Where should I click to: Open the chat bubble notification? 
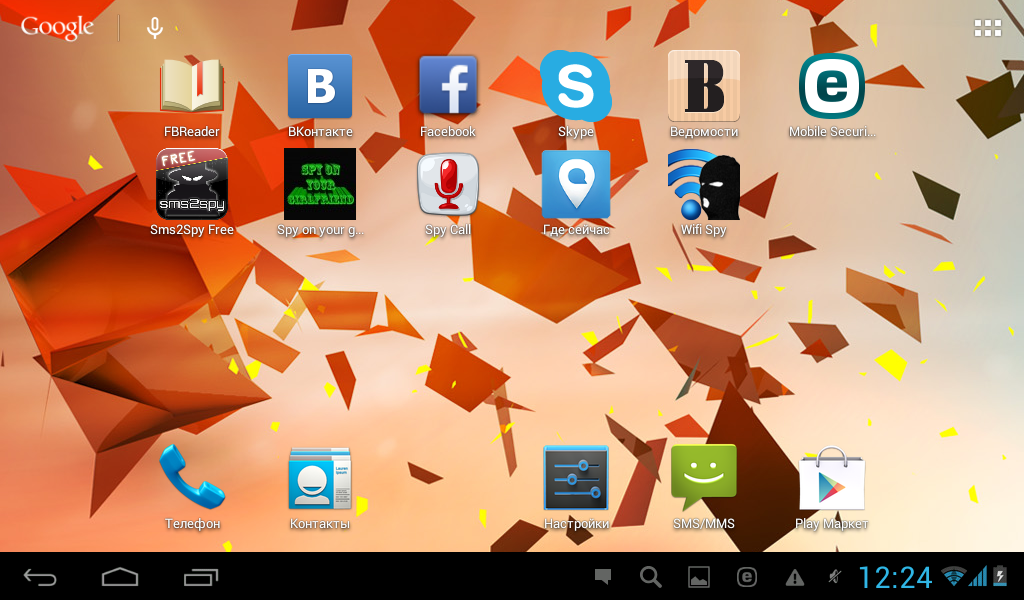pos(603,576)
